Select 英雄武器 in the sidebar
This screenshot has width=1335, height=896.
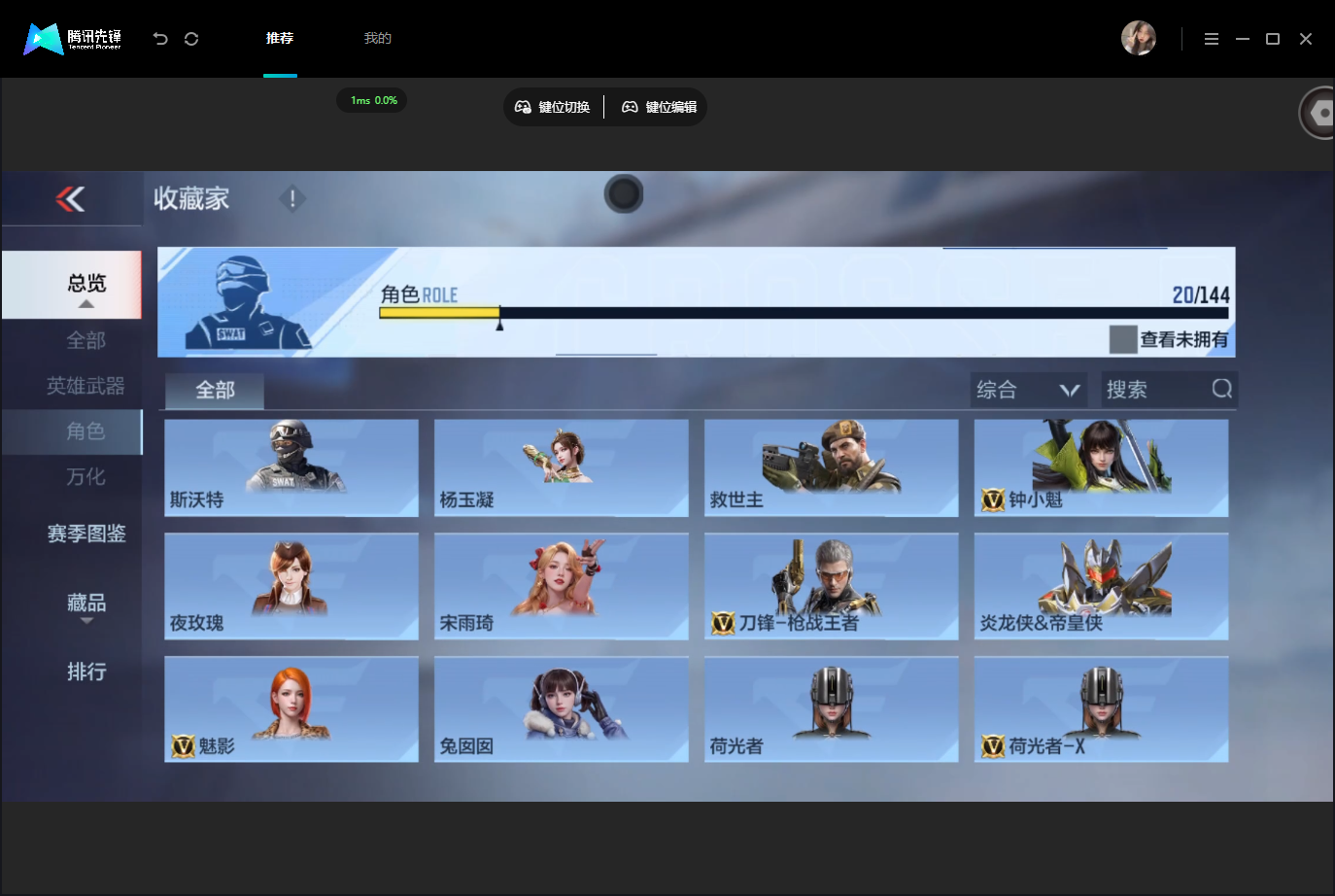point(86,386)
